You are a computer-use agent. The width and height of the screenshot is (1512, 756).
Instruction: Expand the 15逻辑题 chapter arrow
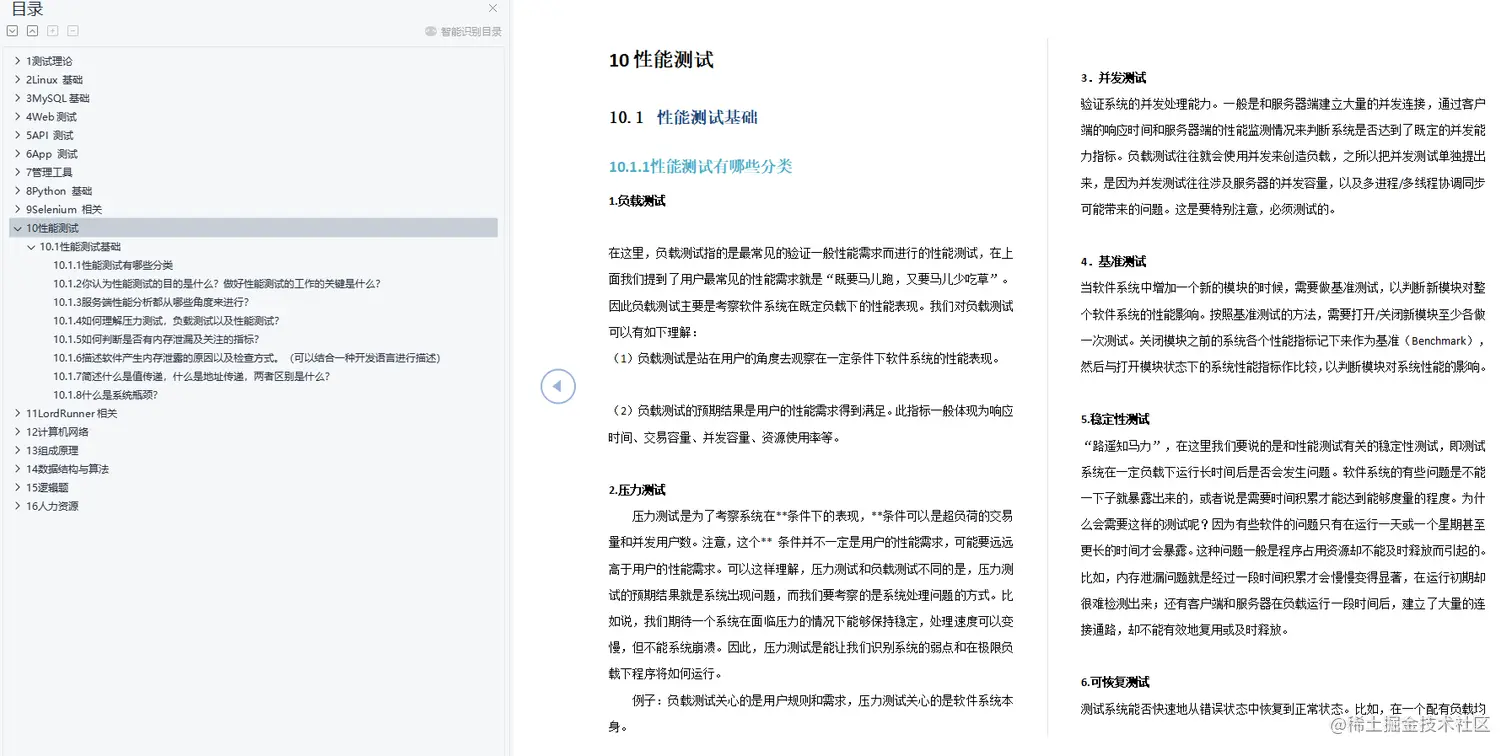click(17, 487)
